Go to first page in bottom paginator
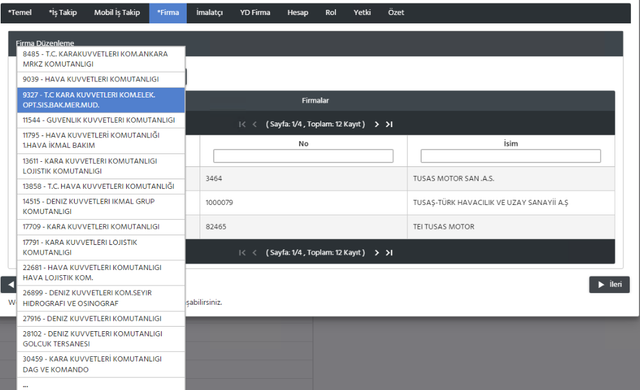 [x=242, y=253]
